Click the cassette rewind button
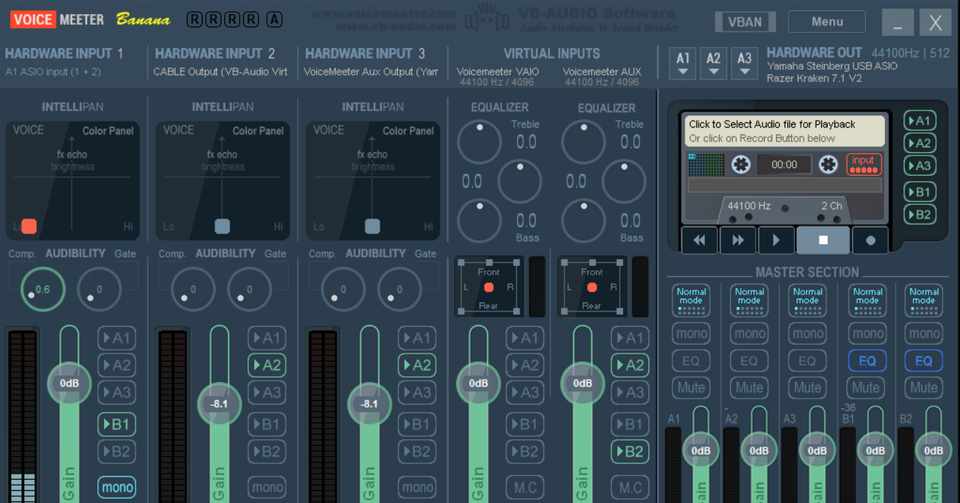 (x=699, y=240)
